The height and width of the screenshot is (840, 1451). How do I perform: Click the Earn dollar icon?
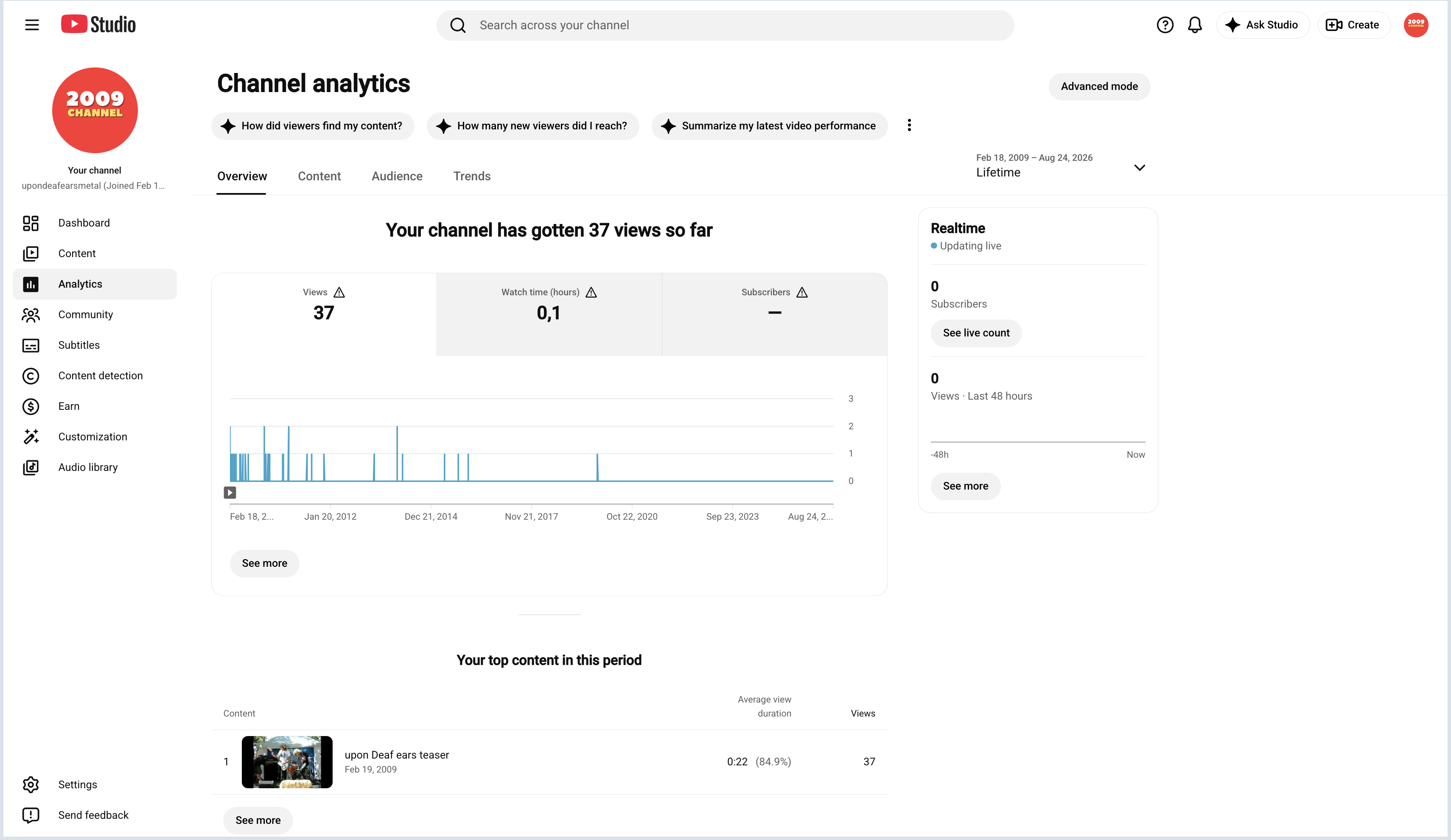[31, 406]
